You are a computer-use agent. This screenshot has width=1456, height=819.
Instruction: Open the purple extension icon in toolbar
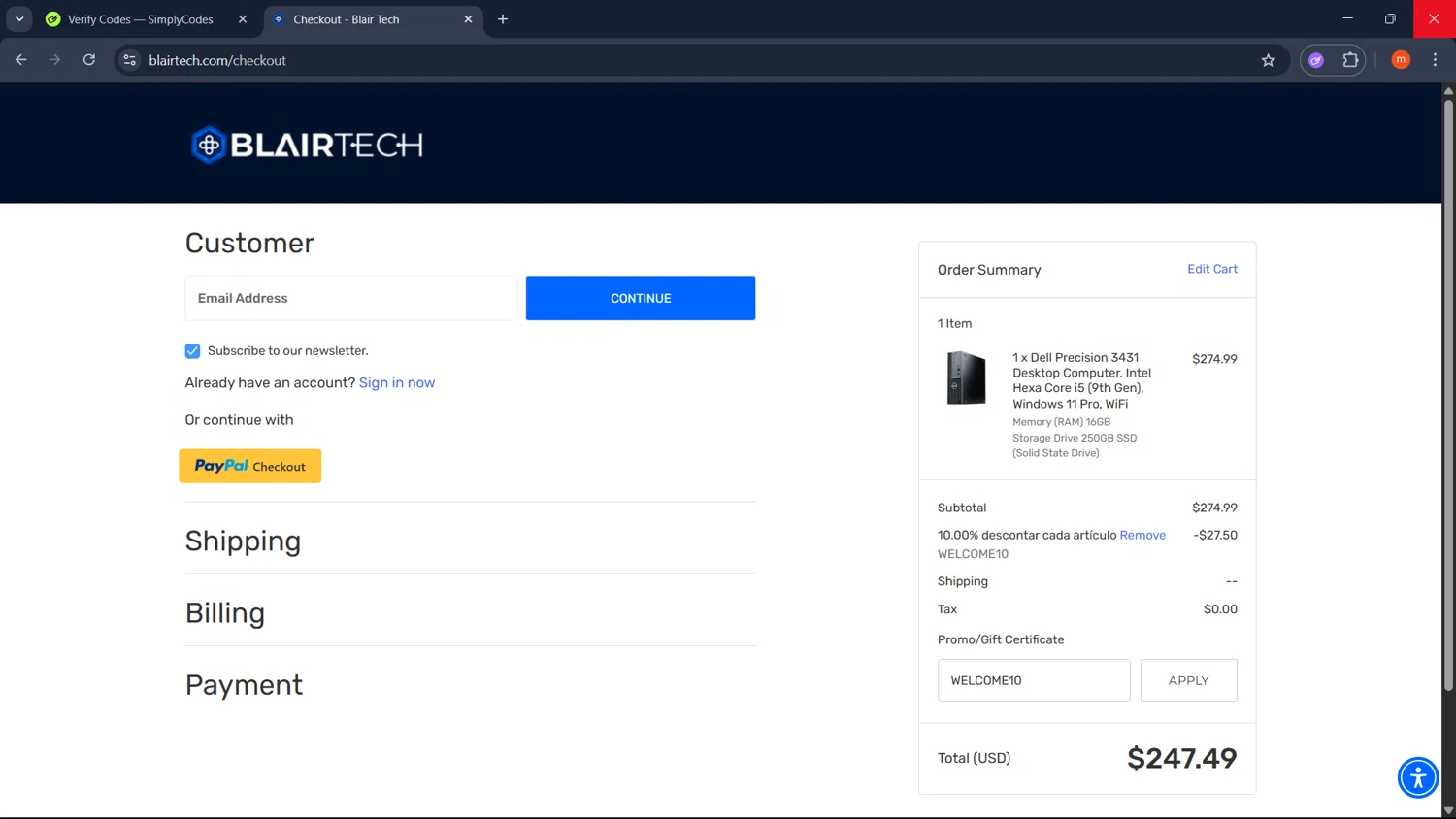(1316, 60)
